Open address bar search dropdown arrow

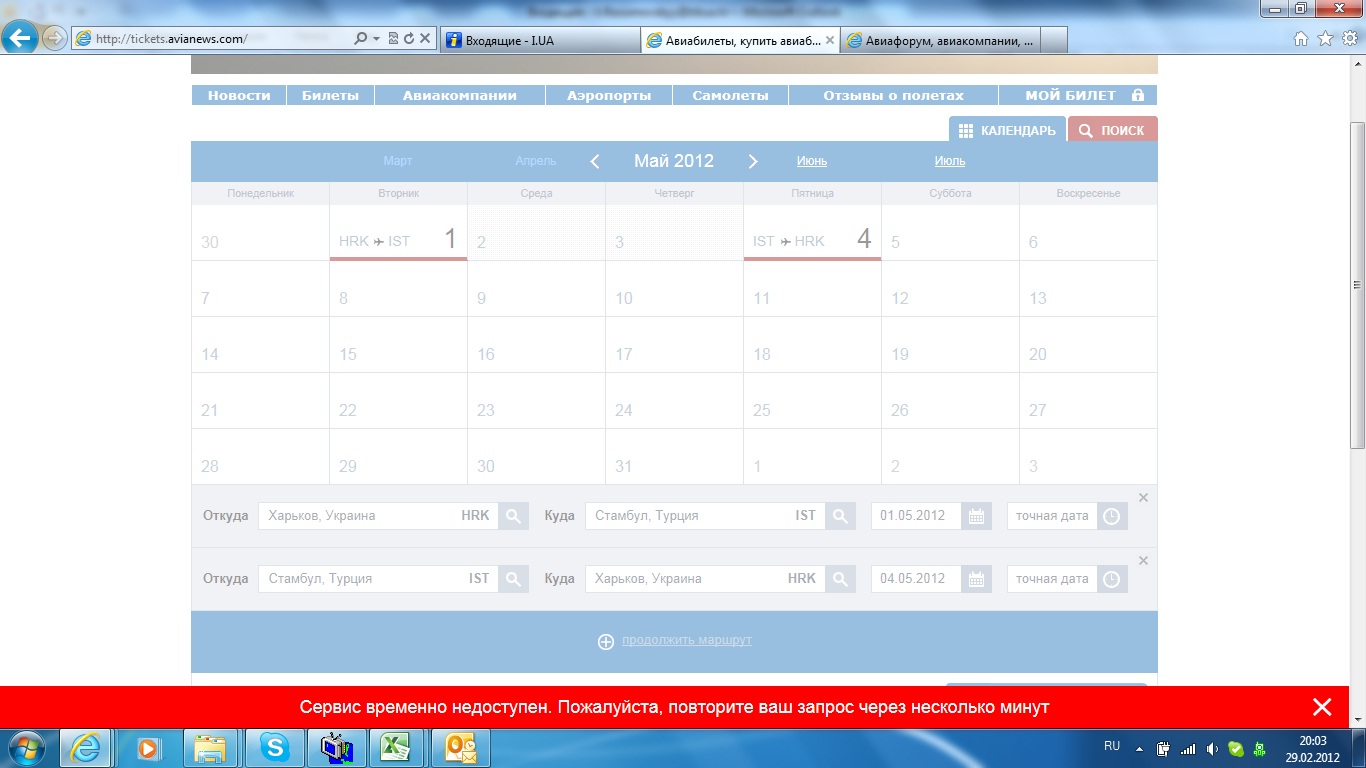376,39
